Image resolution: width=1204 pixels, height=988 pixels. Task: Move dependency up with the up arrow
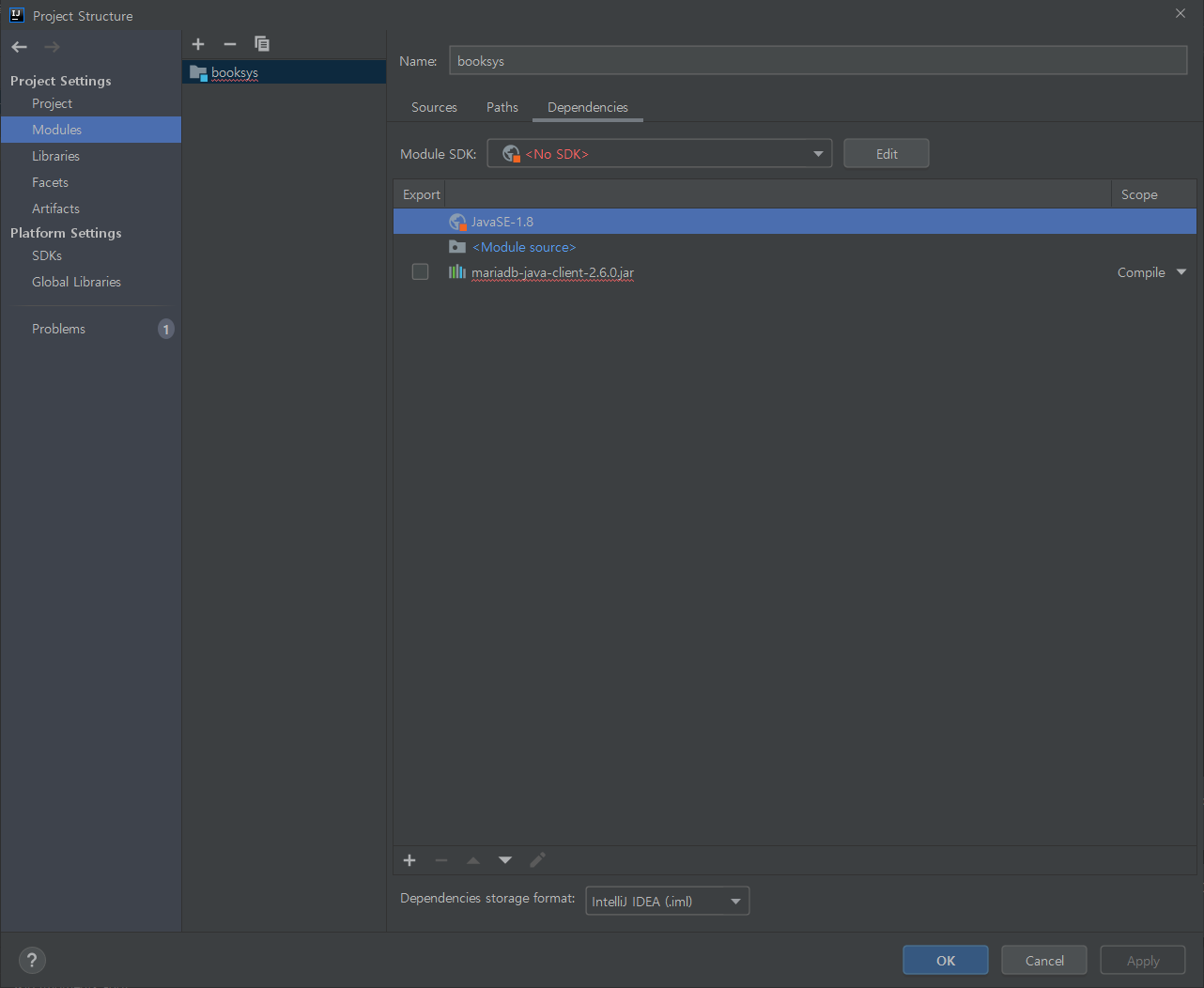click(473, 860)
